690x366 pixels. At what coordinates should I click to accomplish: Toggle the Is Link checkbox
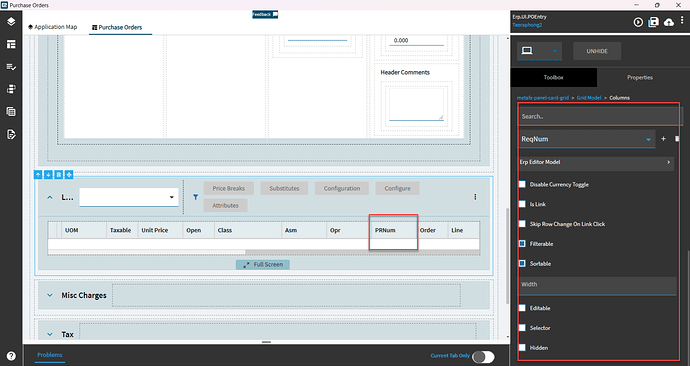[522, 204]
